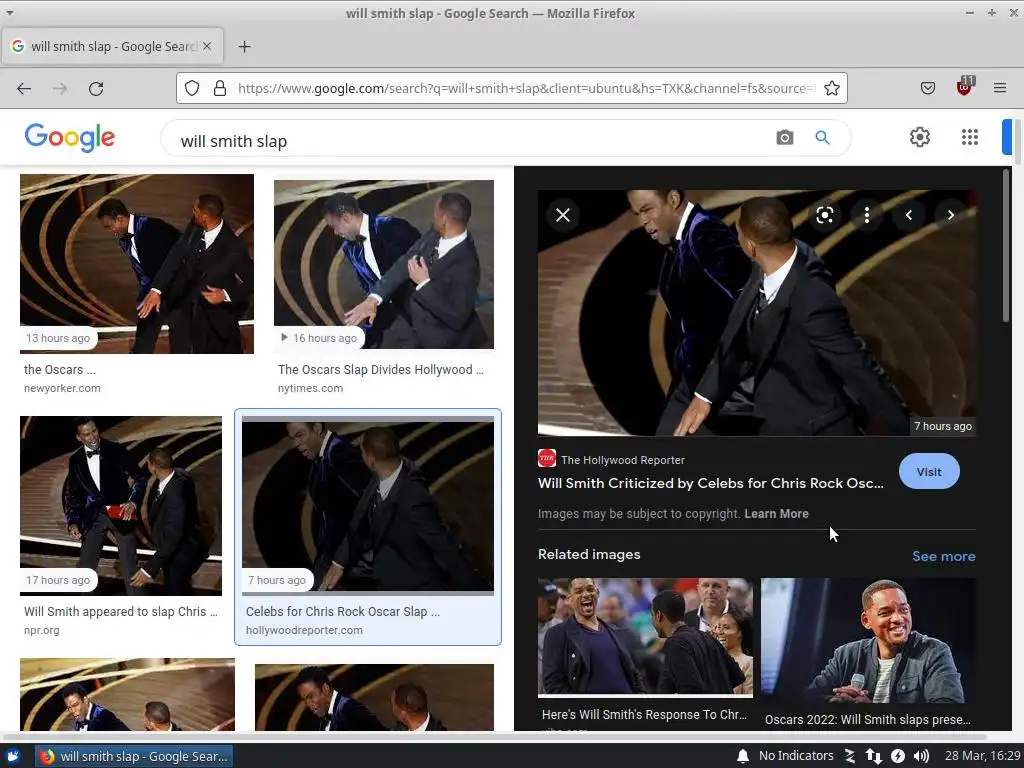Open the npr.org image thumbnail
The height and width of the screenshot is (768, 1024).
[121, 505]
